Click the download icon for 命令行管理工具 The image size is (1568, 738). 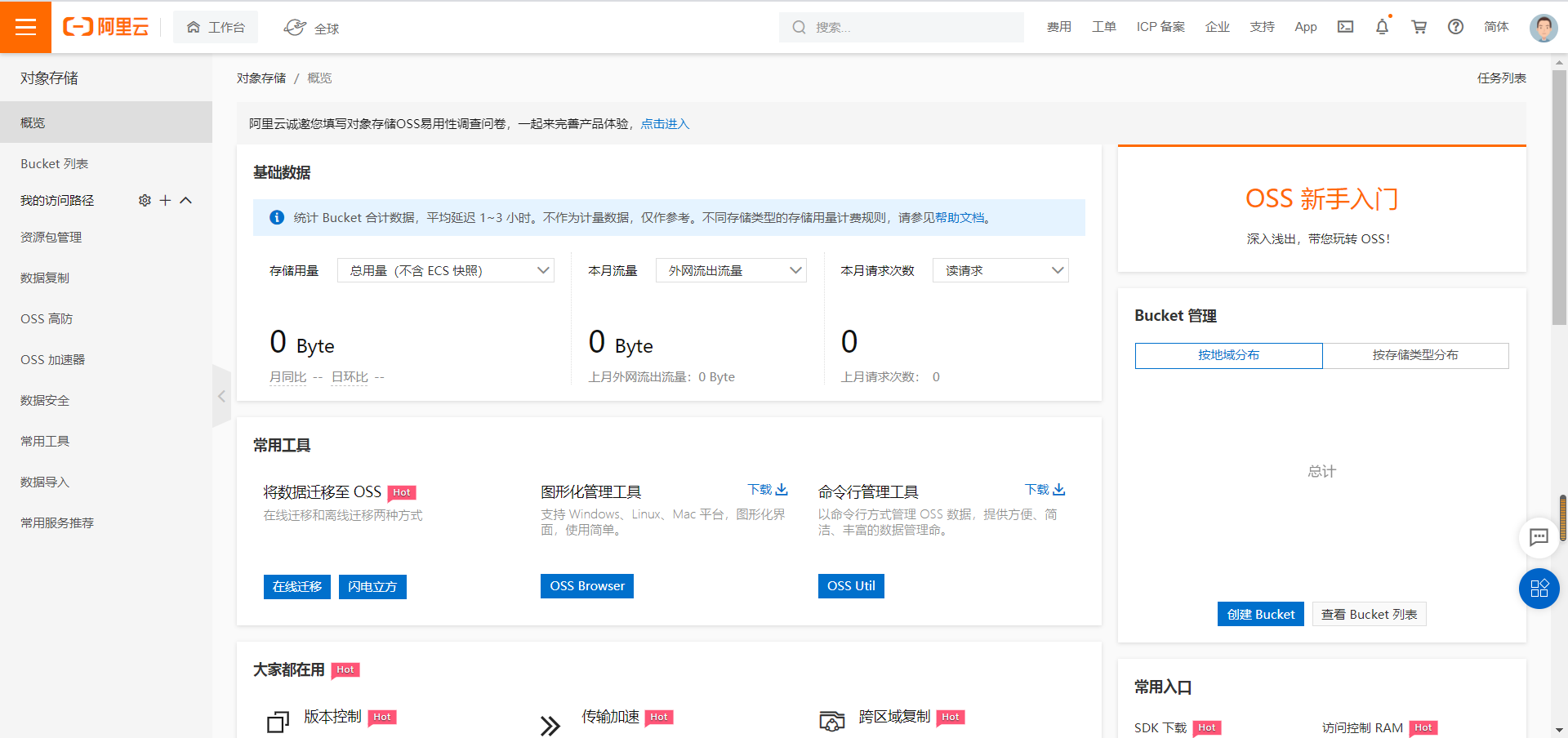[1059, 489]
